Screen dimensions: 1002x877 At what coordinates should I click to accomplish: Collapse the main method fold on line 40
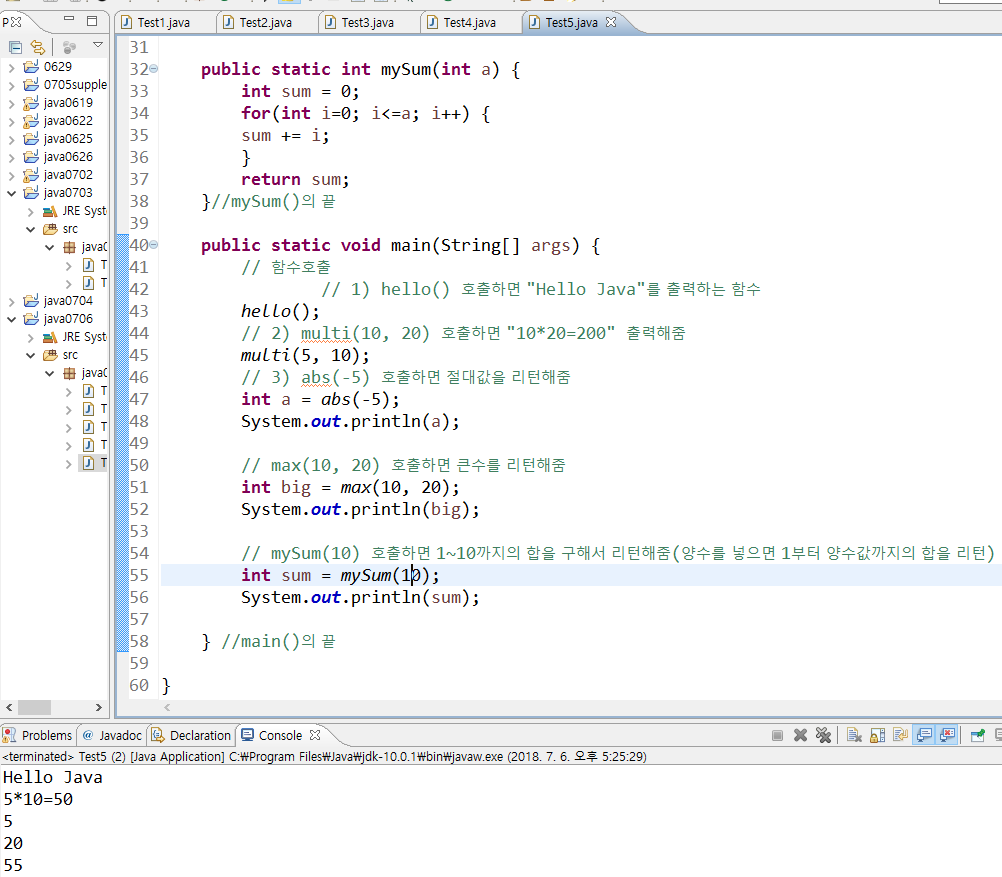coord(153,245)
